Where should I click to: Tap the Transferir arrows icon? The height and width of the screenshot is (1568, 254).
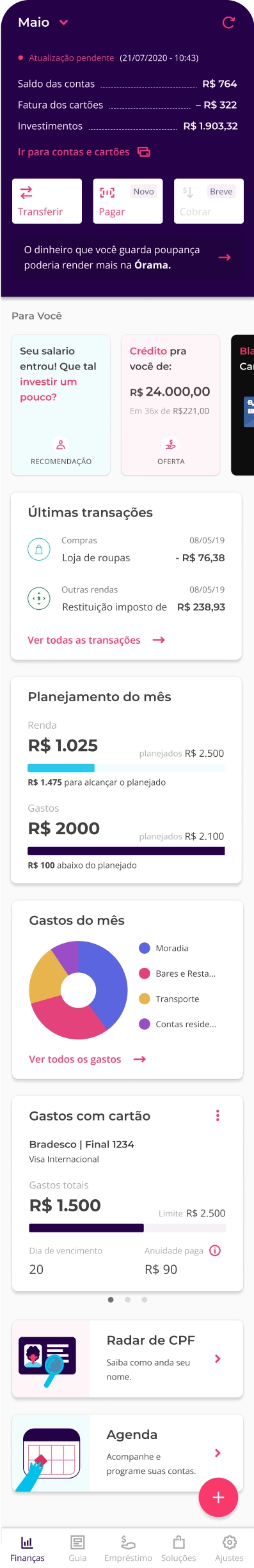pos(26,192)
